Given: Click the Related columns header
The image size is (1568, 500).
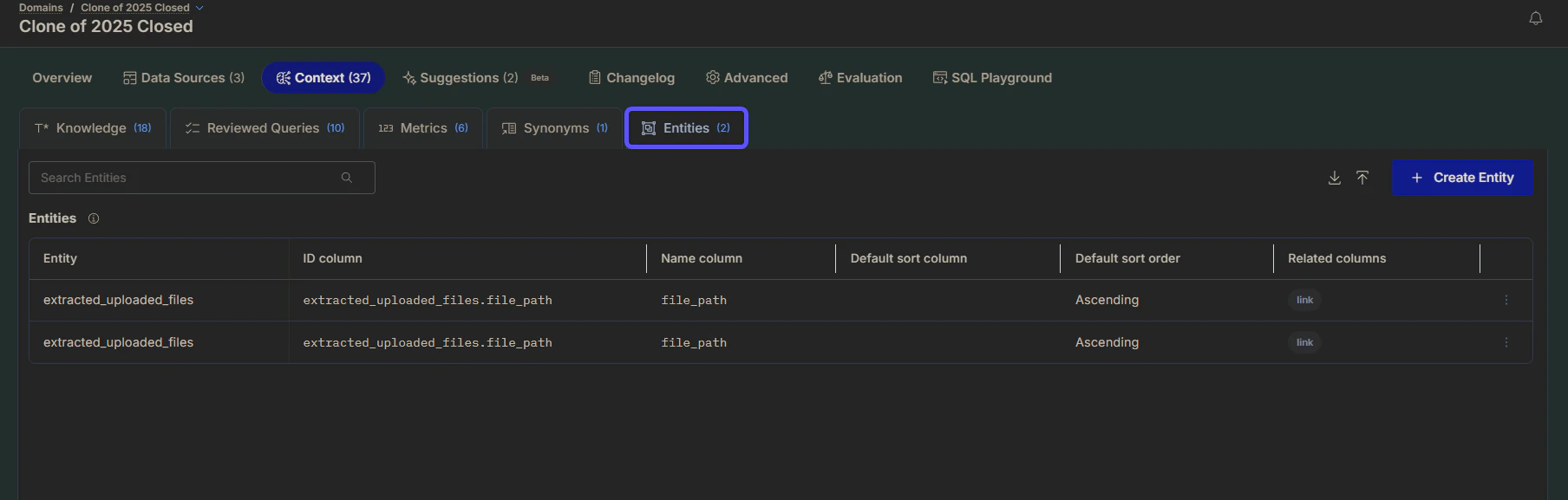Looking at the screenshot, I should pos(1336,258).
